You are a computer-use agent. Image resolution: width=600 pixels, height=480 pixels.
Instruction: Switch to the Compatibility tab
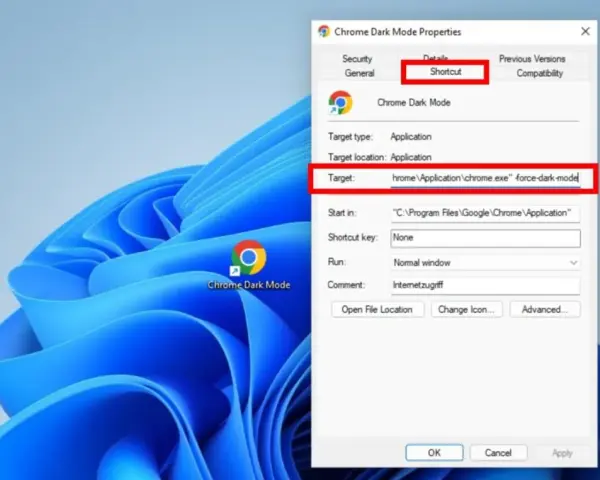click(540, 73)
